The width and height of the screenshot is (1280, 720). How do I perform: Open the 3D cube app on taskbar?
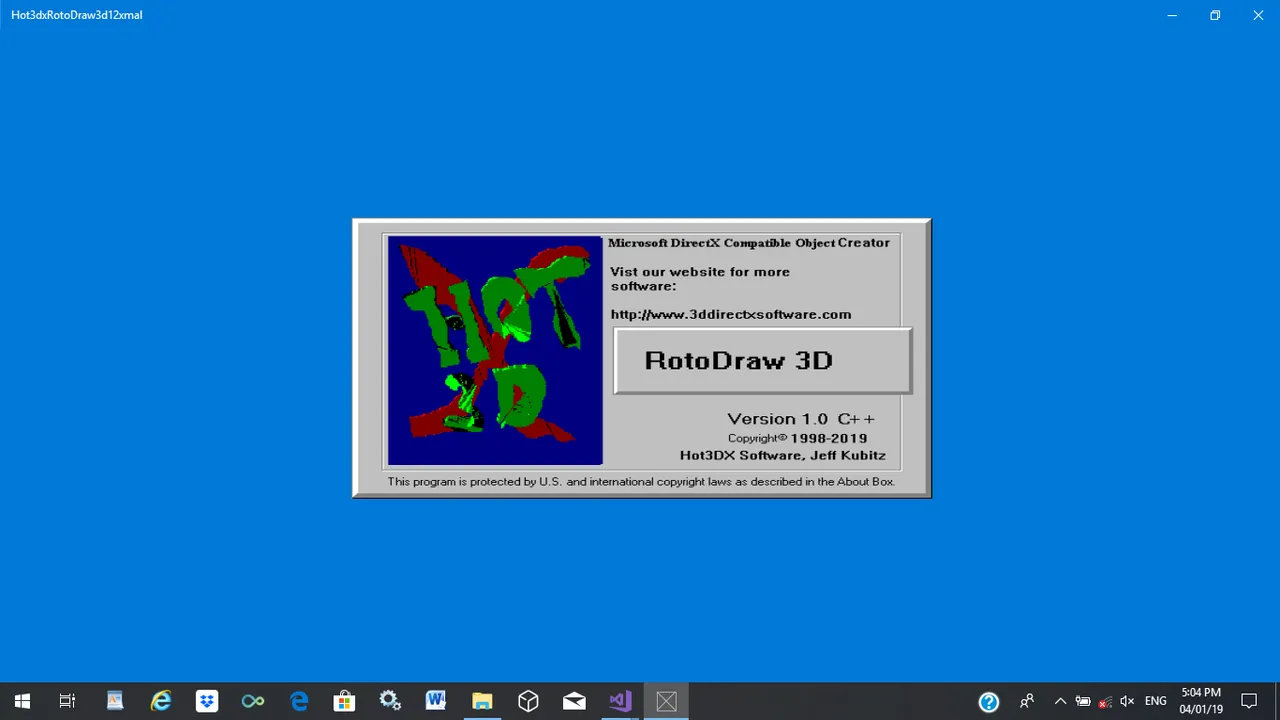528,701
